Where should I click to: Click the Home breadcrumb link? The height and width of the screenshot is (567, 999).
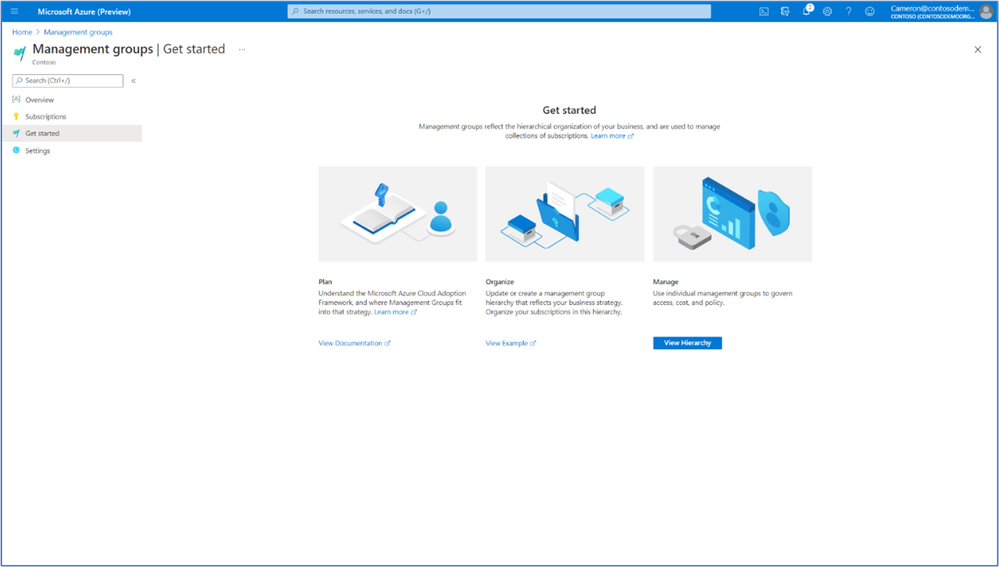click(x=22, y=32)
